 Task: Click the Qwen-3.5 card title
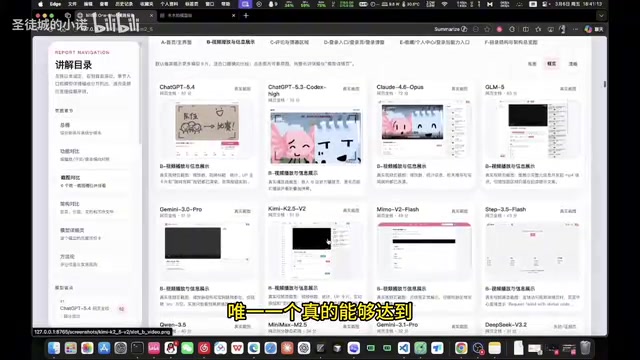point(173,324)
